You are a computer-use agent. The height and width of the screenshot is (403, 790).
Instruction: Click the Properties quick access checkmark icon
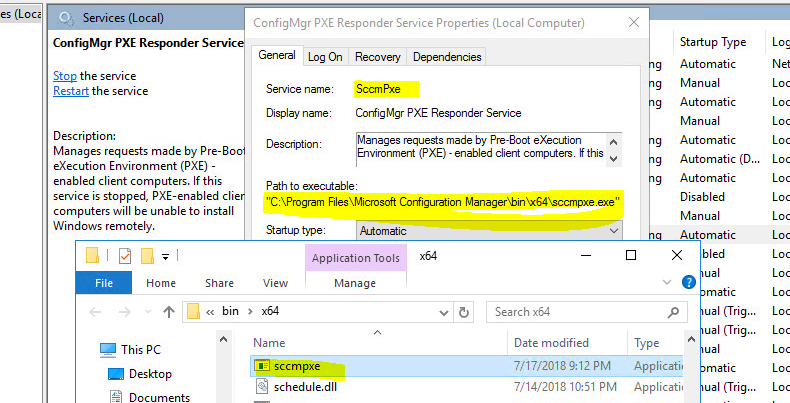coord(124,256)
